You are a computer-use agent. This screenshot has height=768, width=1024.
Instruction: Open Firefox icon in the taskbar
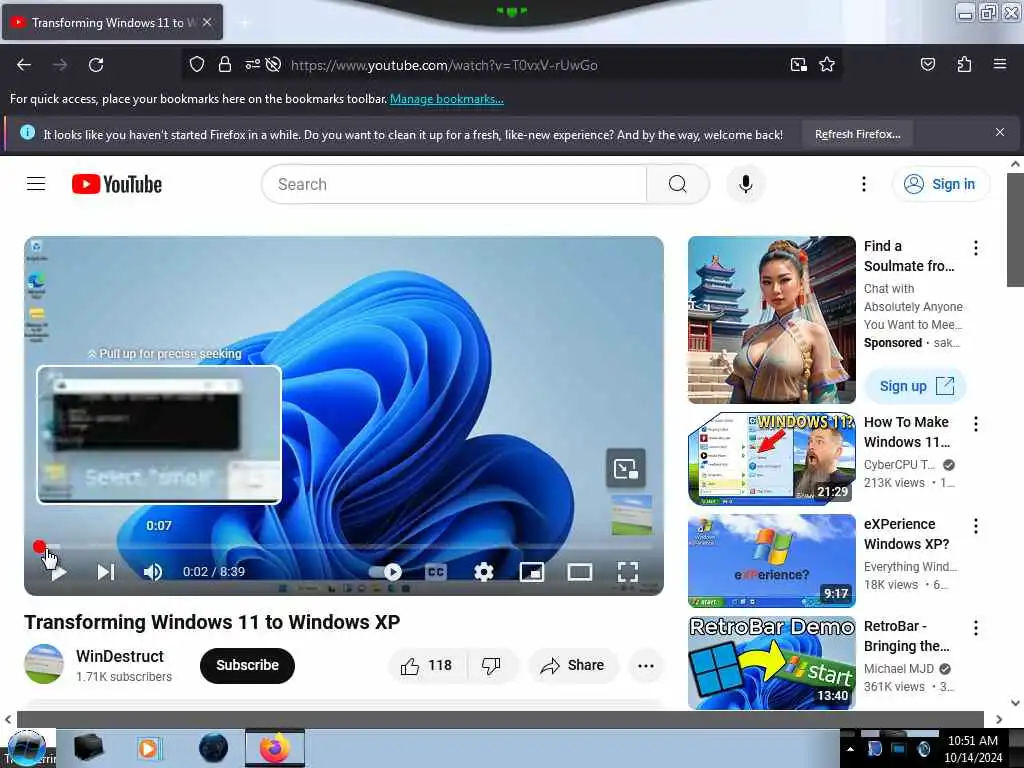click(275, 748)
